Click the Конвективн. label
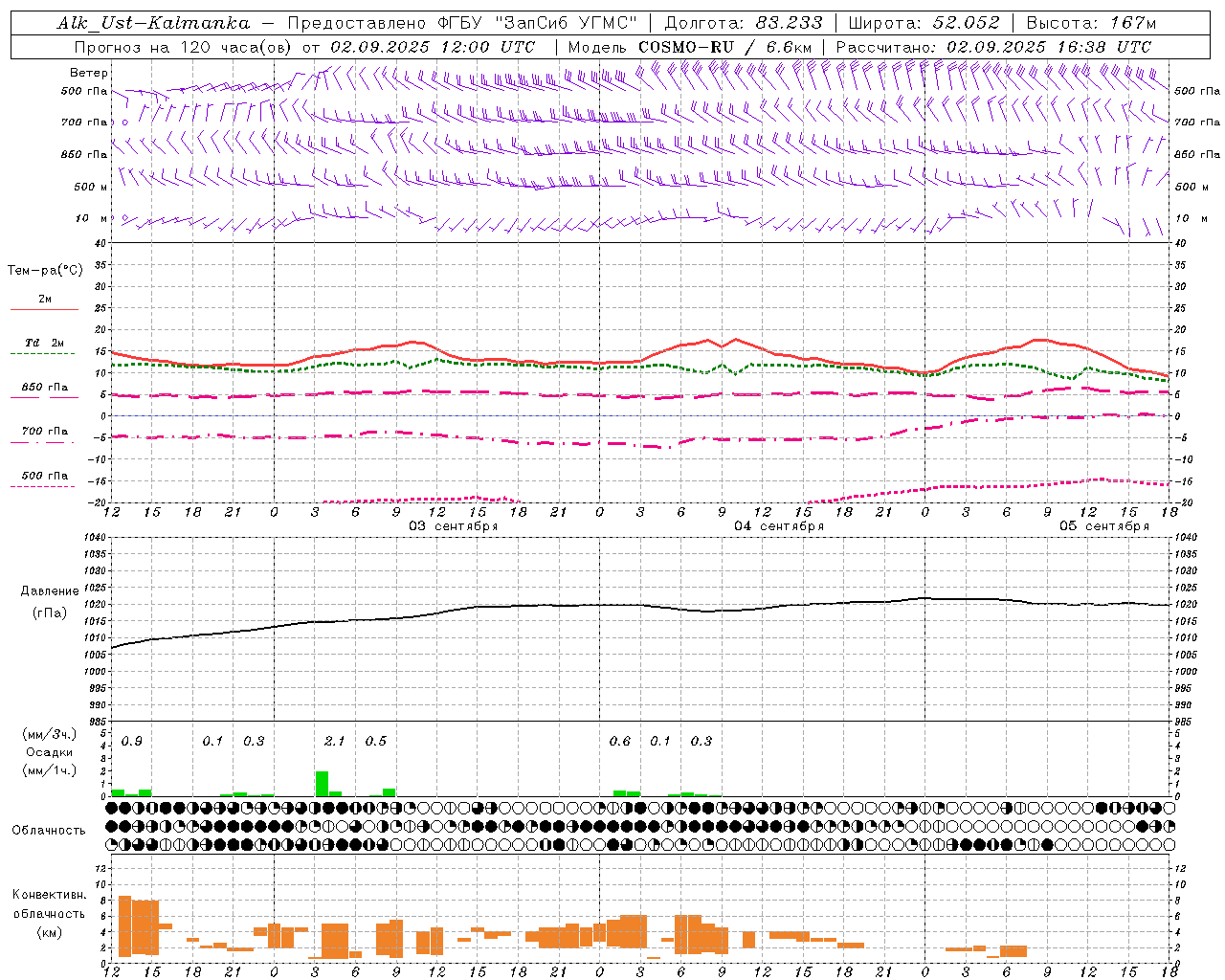The width and height of the screenshot is (1225, 980). (50, 895)
